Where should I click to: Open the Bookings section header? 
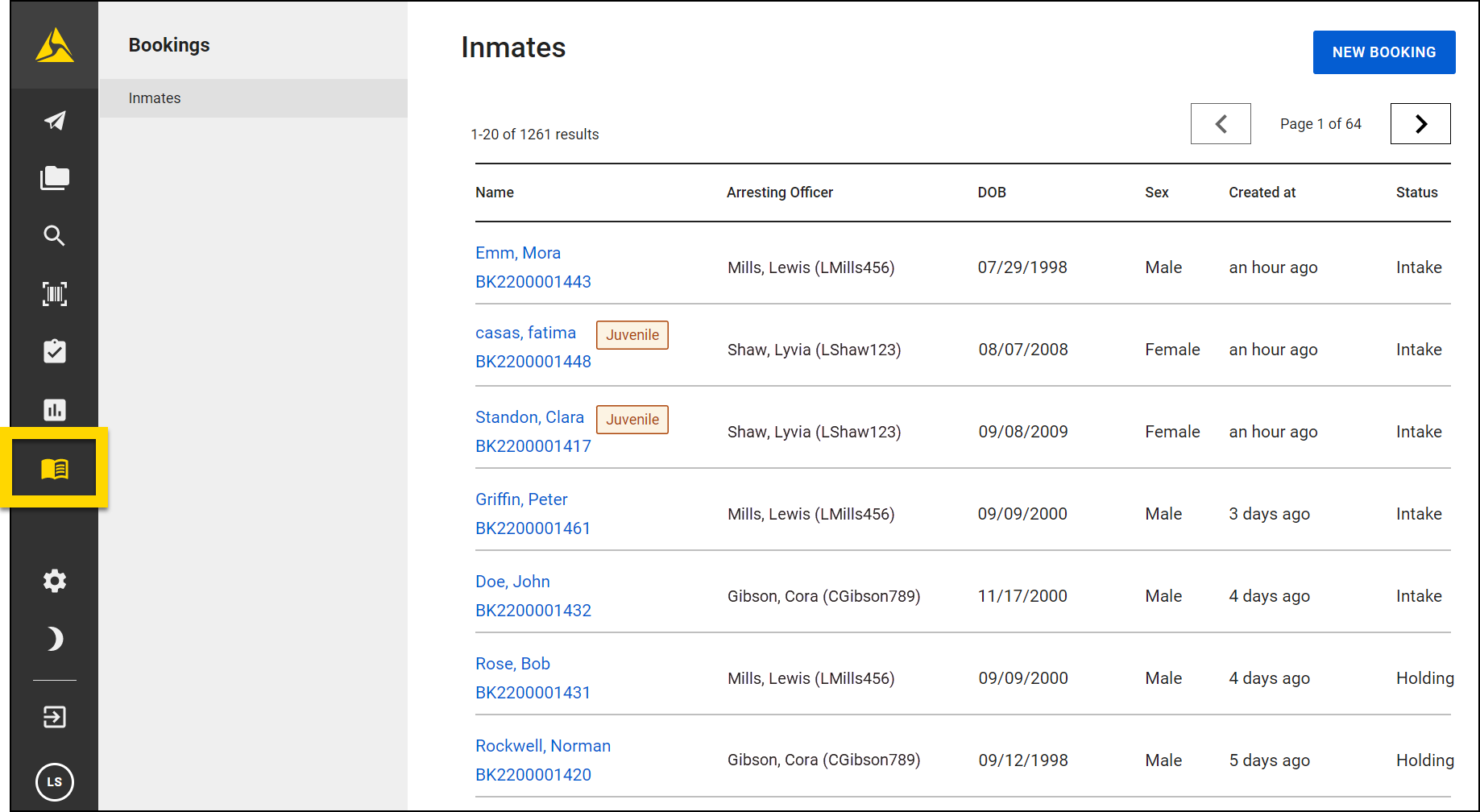[x=169, y=45]
